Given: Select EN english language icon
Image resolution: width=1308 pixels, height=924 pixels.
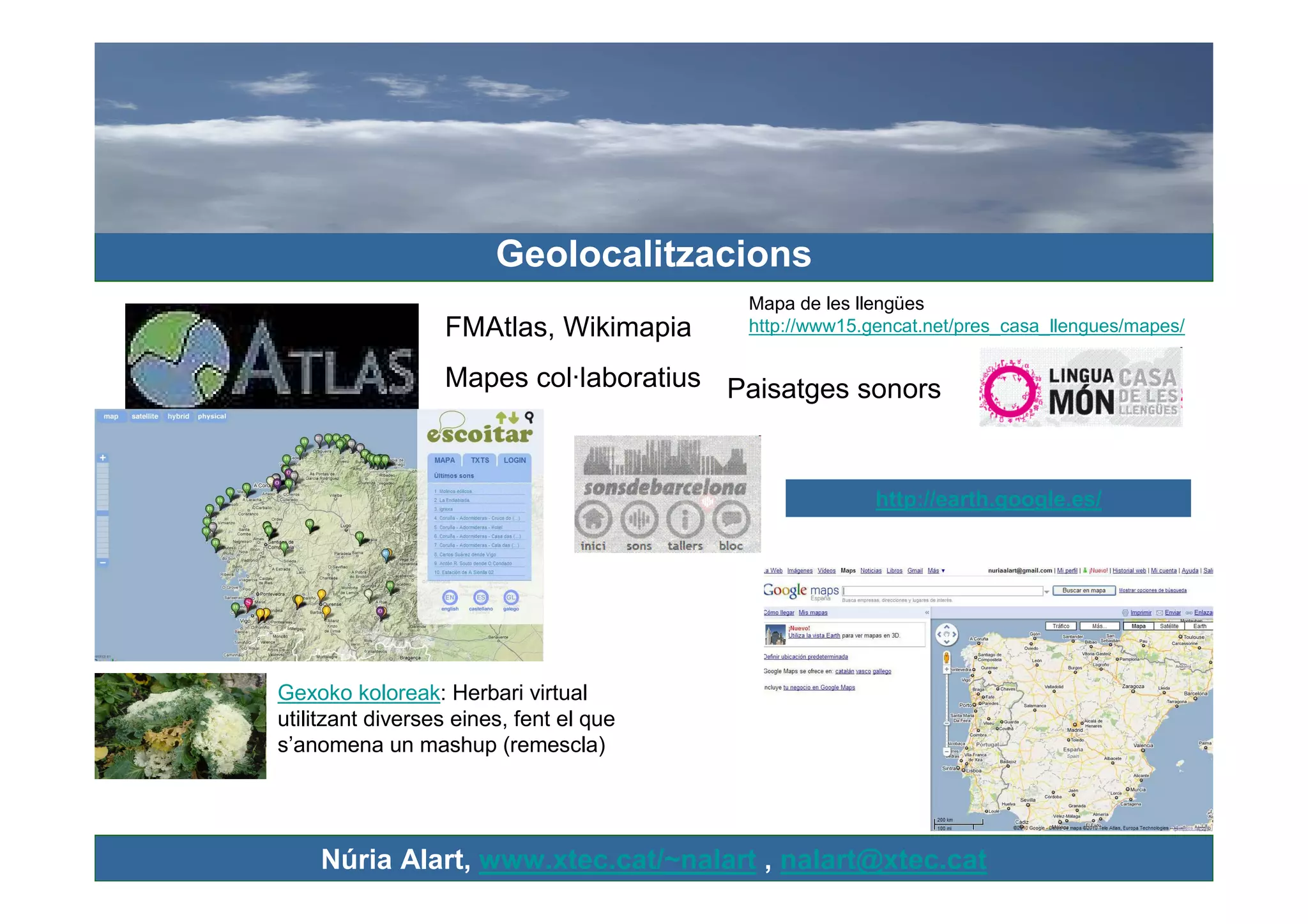Looking at the screenshot, I should (x=450, y=598).
